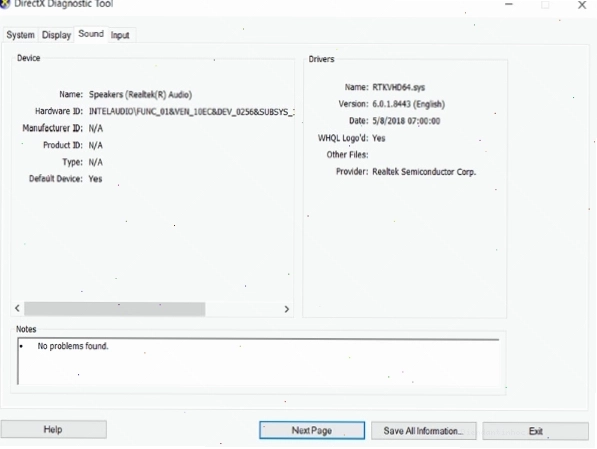The height and width of the screenshot is (449, 597).
Task: Click the driver date '5/8/2018 07:00:00'
Action: coord(406,121)
